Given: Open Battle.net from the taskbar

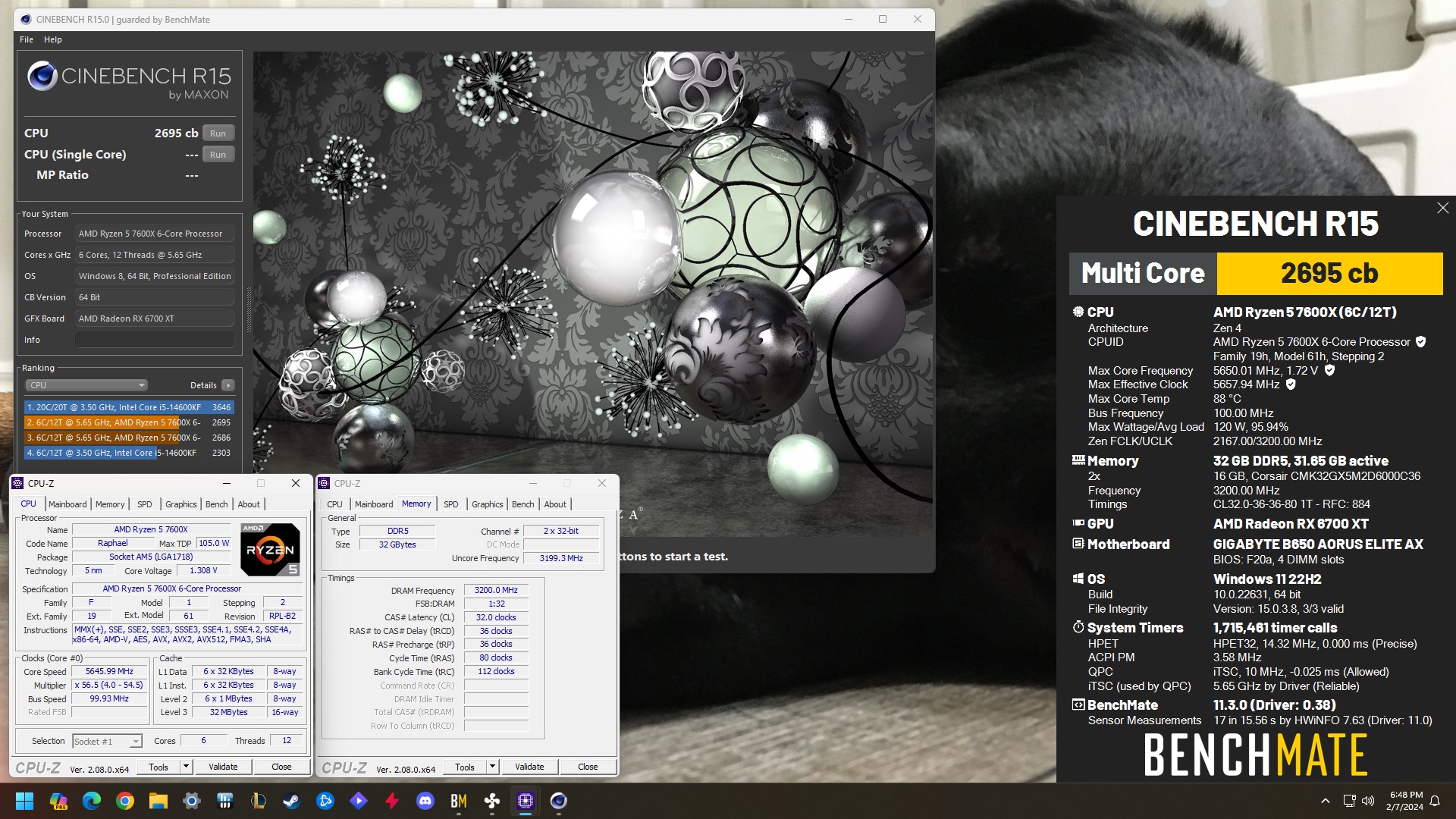Looking at the screenshot, I should click(325, 801).
